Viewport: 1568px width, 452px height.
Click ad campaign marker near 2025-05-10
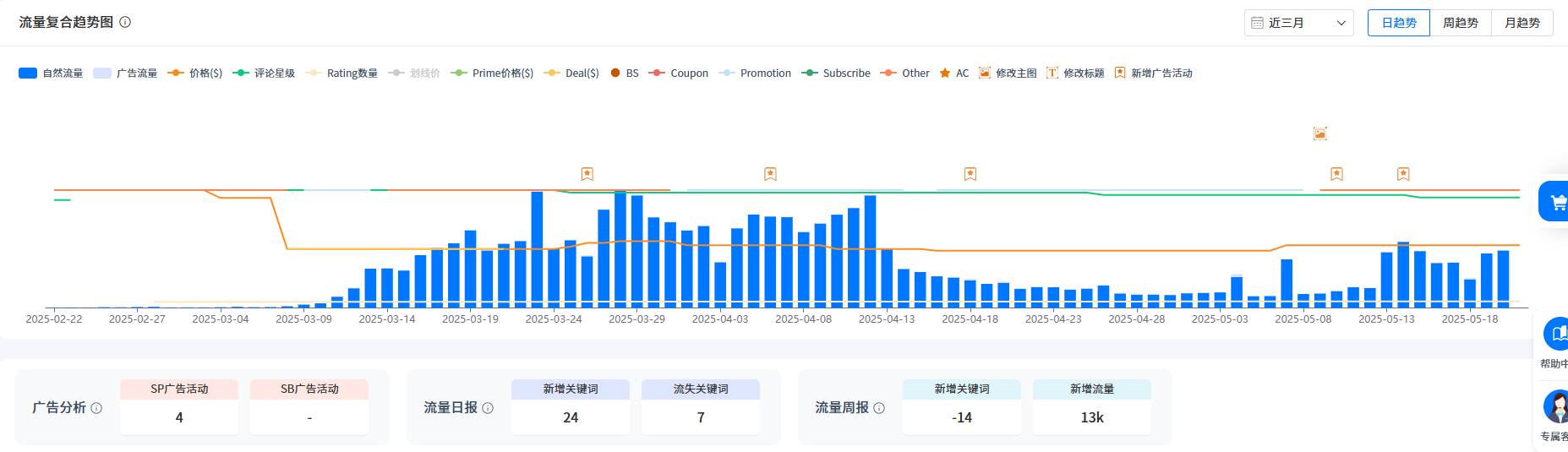pyautogui.click(x=1336, y=174)
